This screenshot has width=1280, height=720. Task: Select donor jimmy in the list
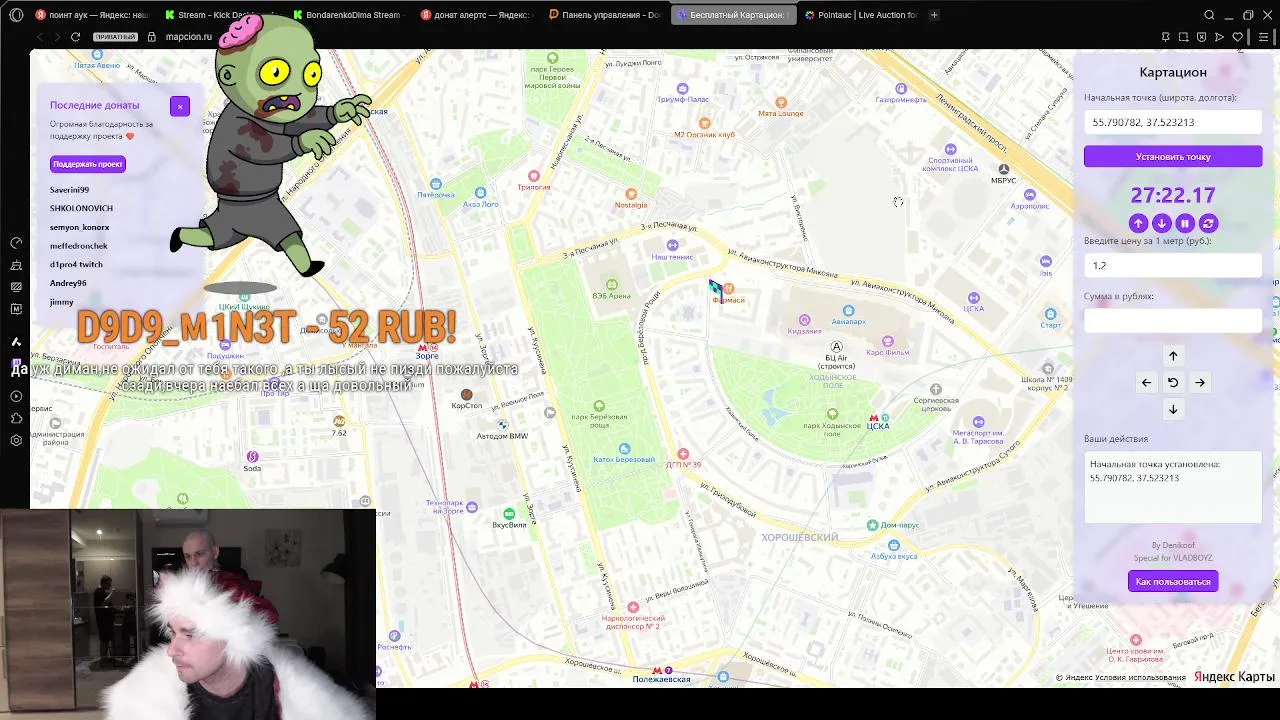click(62, 302)
